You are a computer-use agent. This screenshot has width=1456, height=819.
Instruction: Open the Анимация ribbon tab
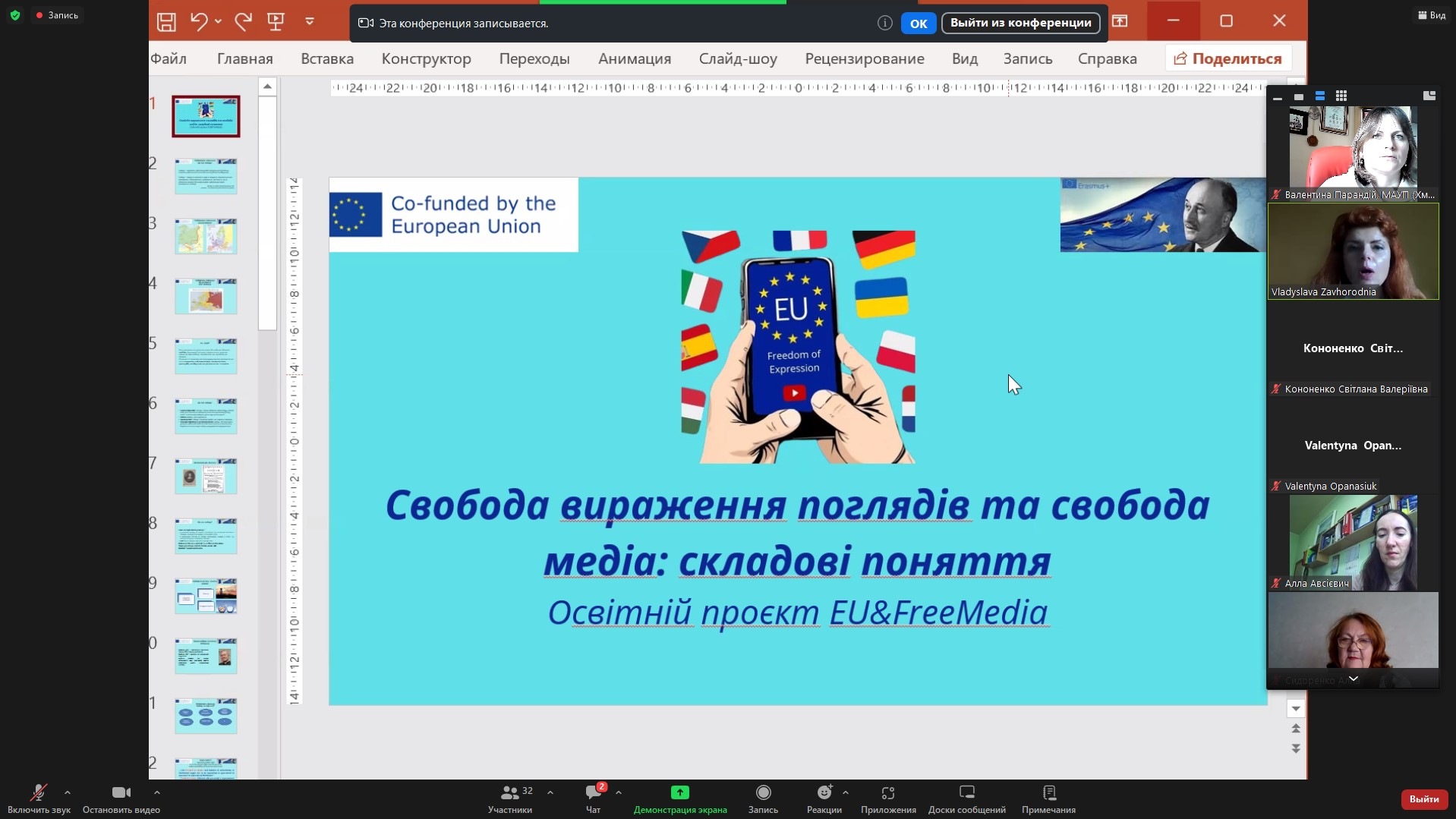(x=634, y=58)
